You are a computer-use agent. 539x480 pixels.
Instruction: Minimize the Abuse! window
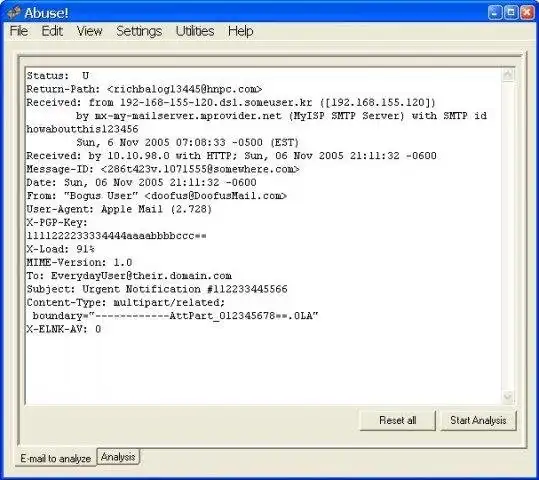[495, 13]
